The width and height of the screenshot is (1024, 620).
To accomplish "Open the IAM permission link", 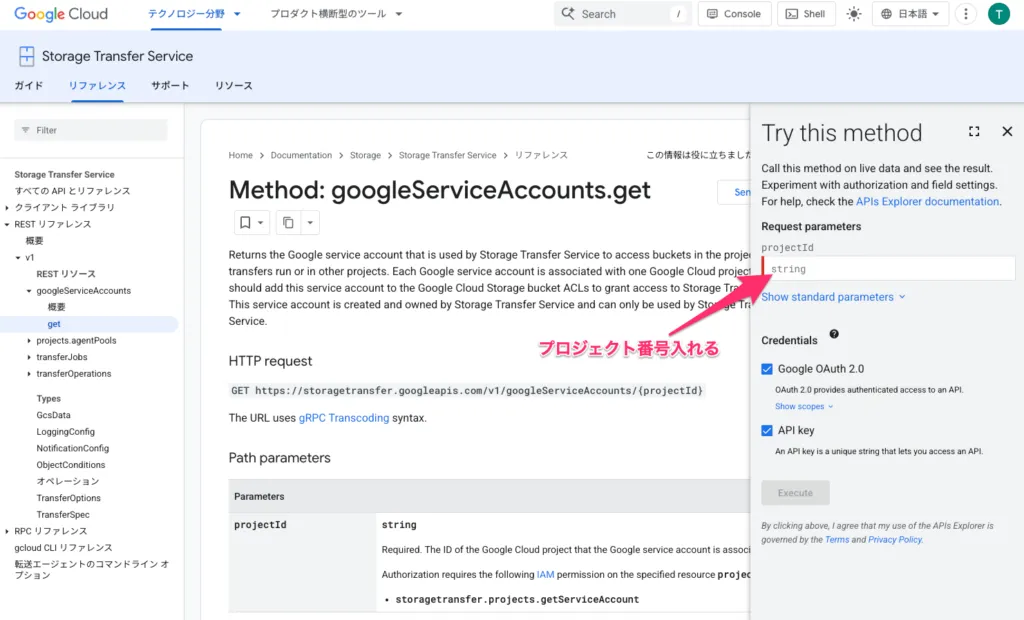I will [545, 575].
